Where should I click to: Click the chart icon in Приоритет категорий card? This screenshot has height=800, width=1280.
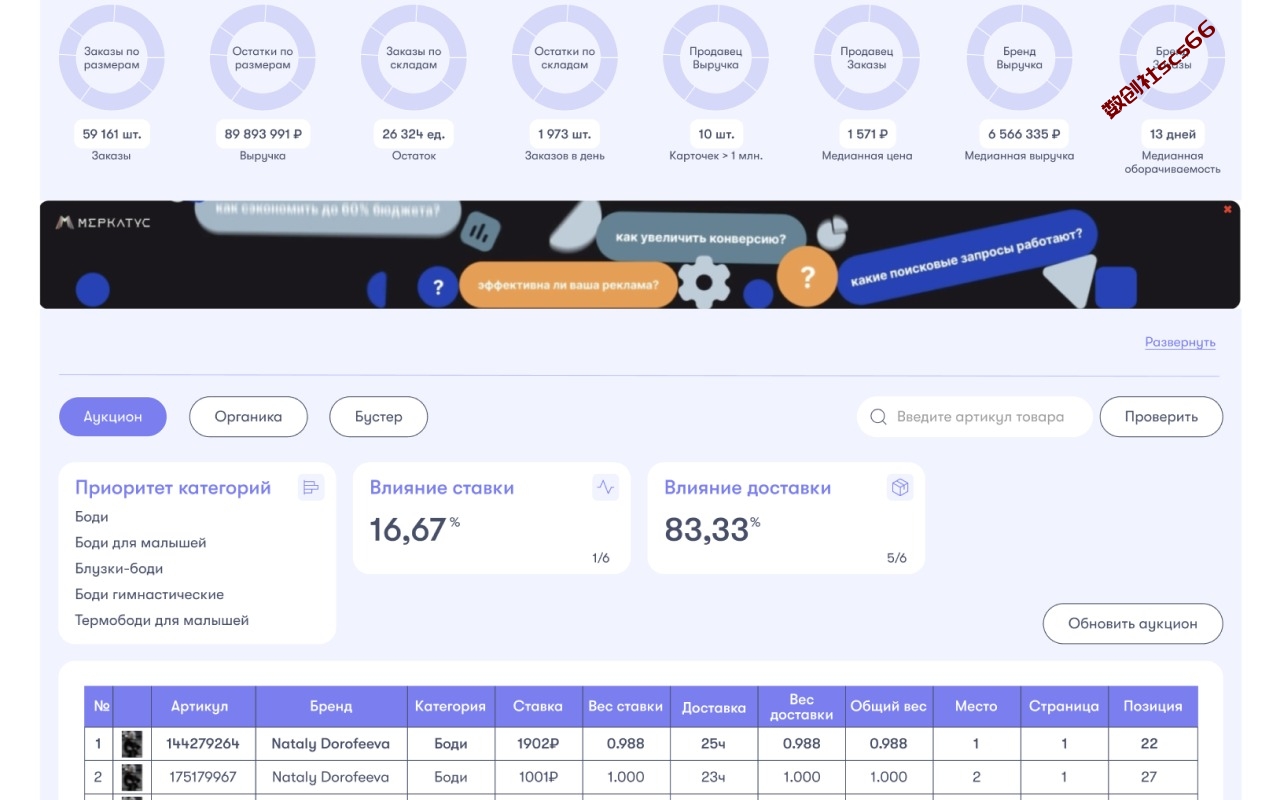tap(311, 488)
